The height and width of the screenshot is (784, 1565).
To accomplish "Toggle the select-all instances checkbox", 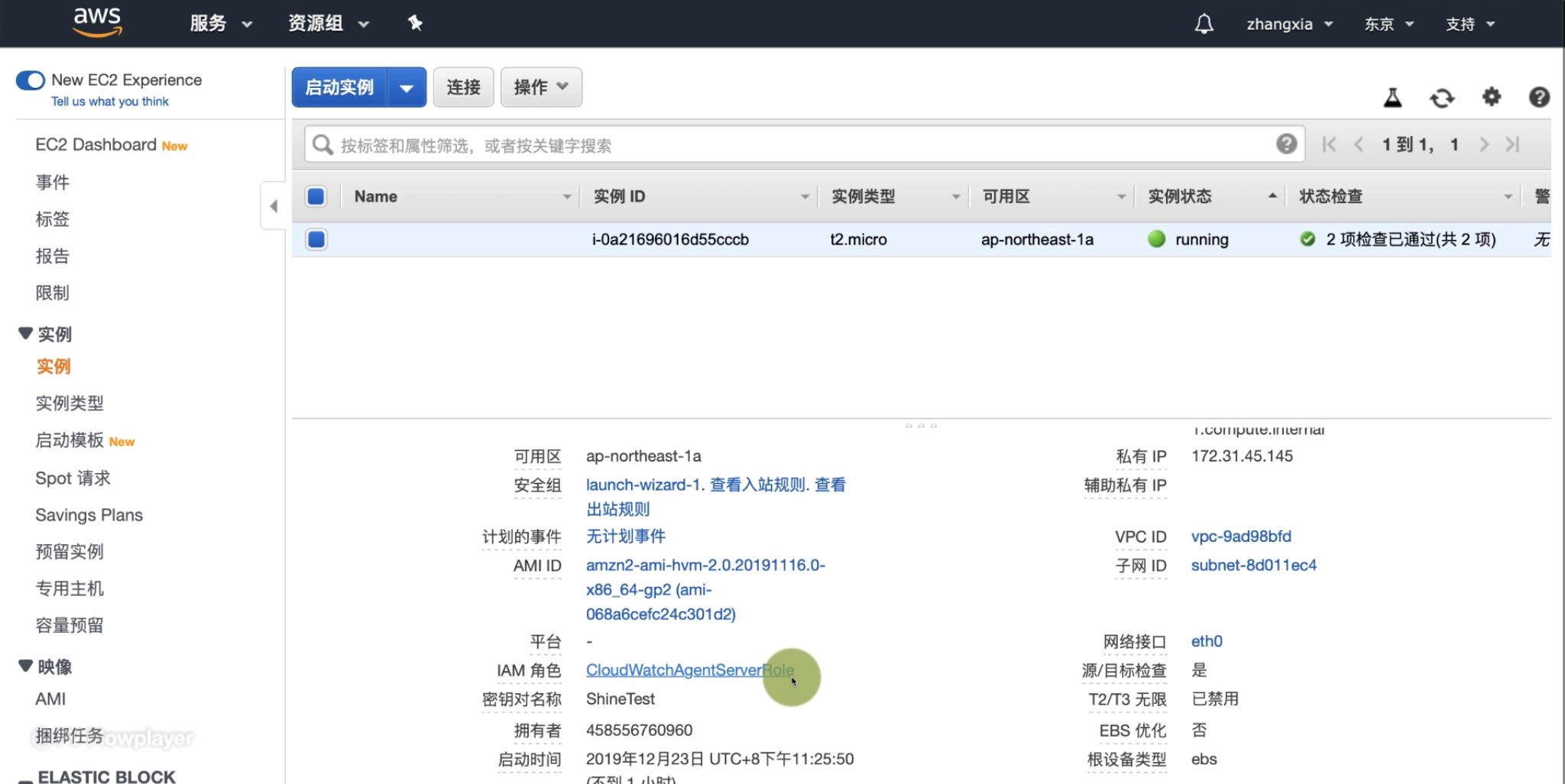I will (x=316, y=196).
